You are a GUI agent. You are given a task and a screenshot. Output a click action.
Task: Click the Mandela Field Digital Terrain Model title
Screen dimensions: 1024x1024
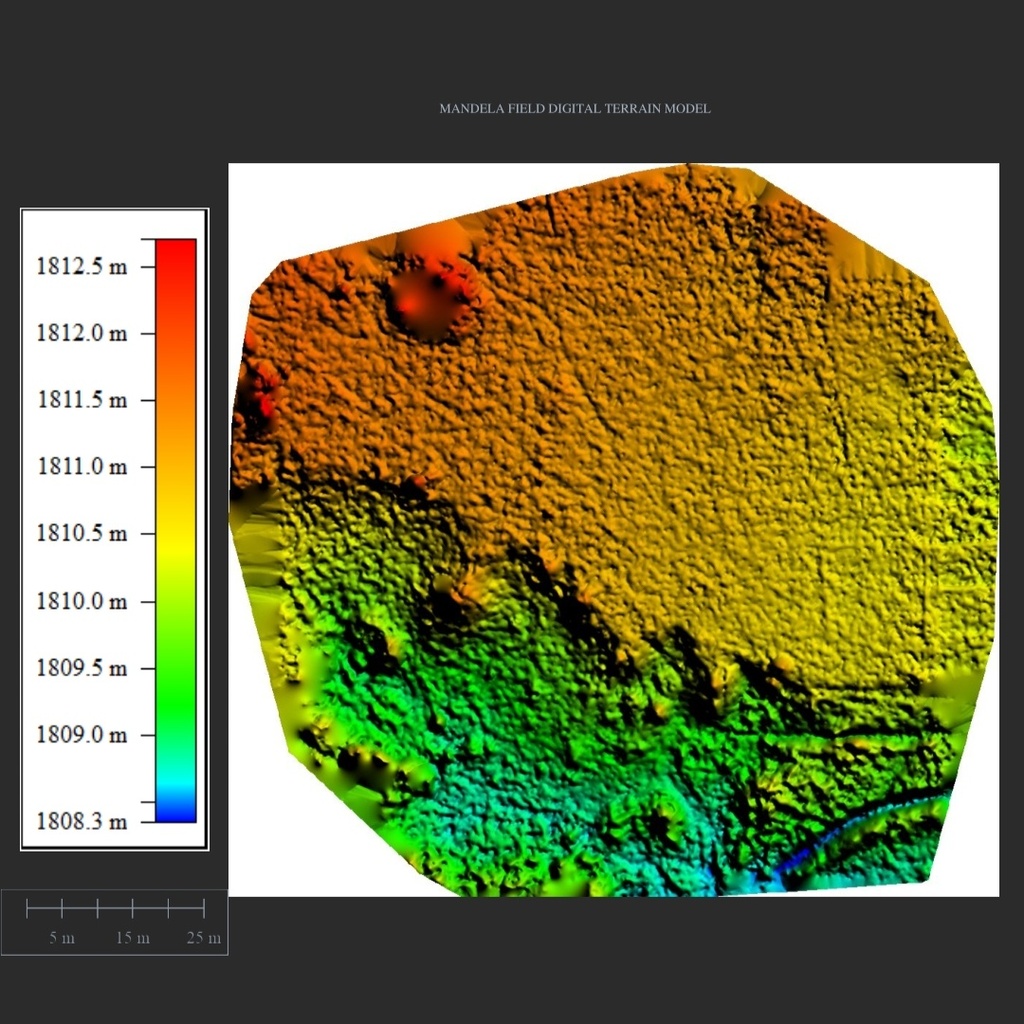[575, 108]
